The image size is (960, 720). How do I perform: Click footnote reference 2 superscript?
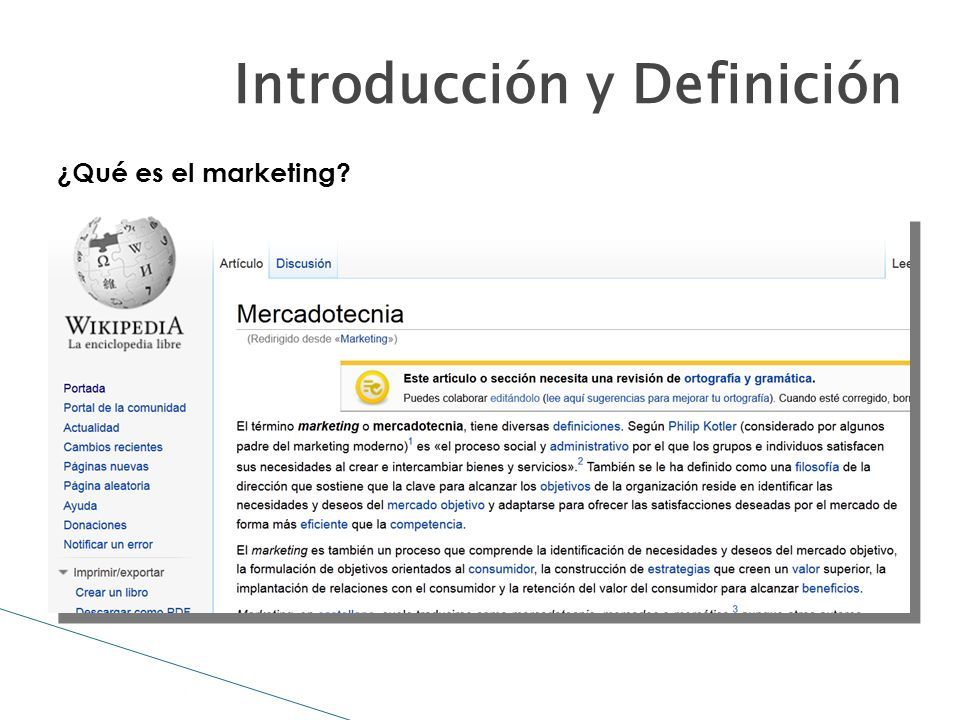tap(580, 461)
